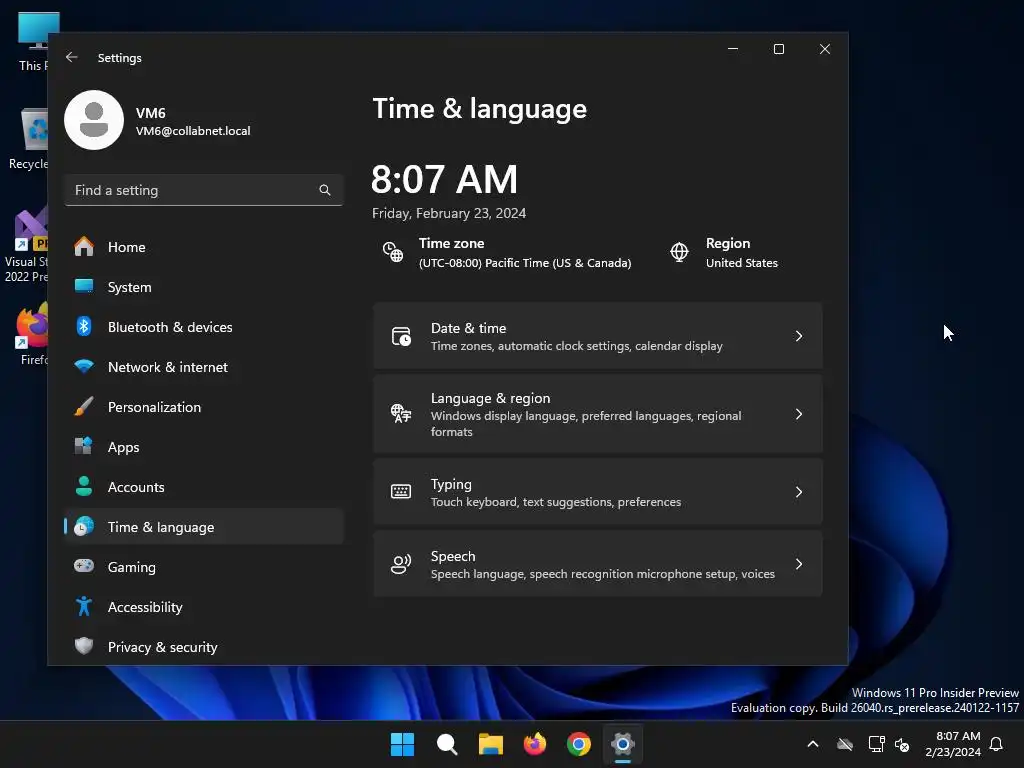This screenshot has width=1024, height=768.
Task: Click the Region globe icon
Action: (x=679, y=252)
